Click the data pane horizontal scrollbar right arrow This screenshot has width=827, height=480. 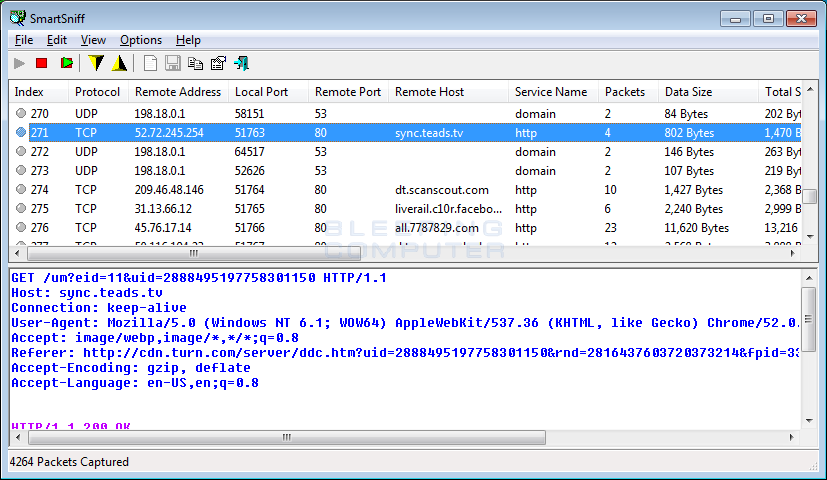point(791,437)
